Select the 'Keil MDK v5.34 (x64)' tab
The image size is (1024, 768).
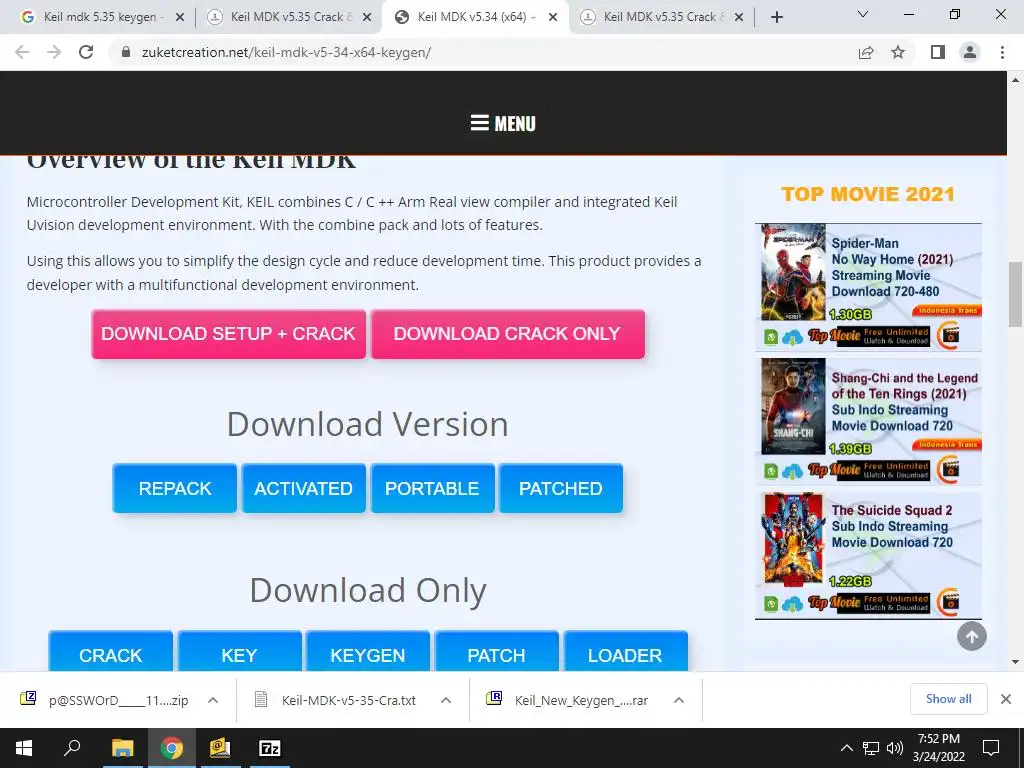point(475,18)
